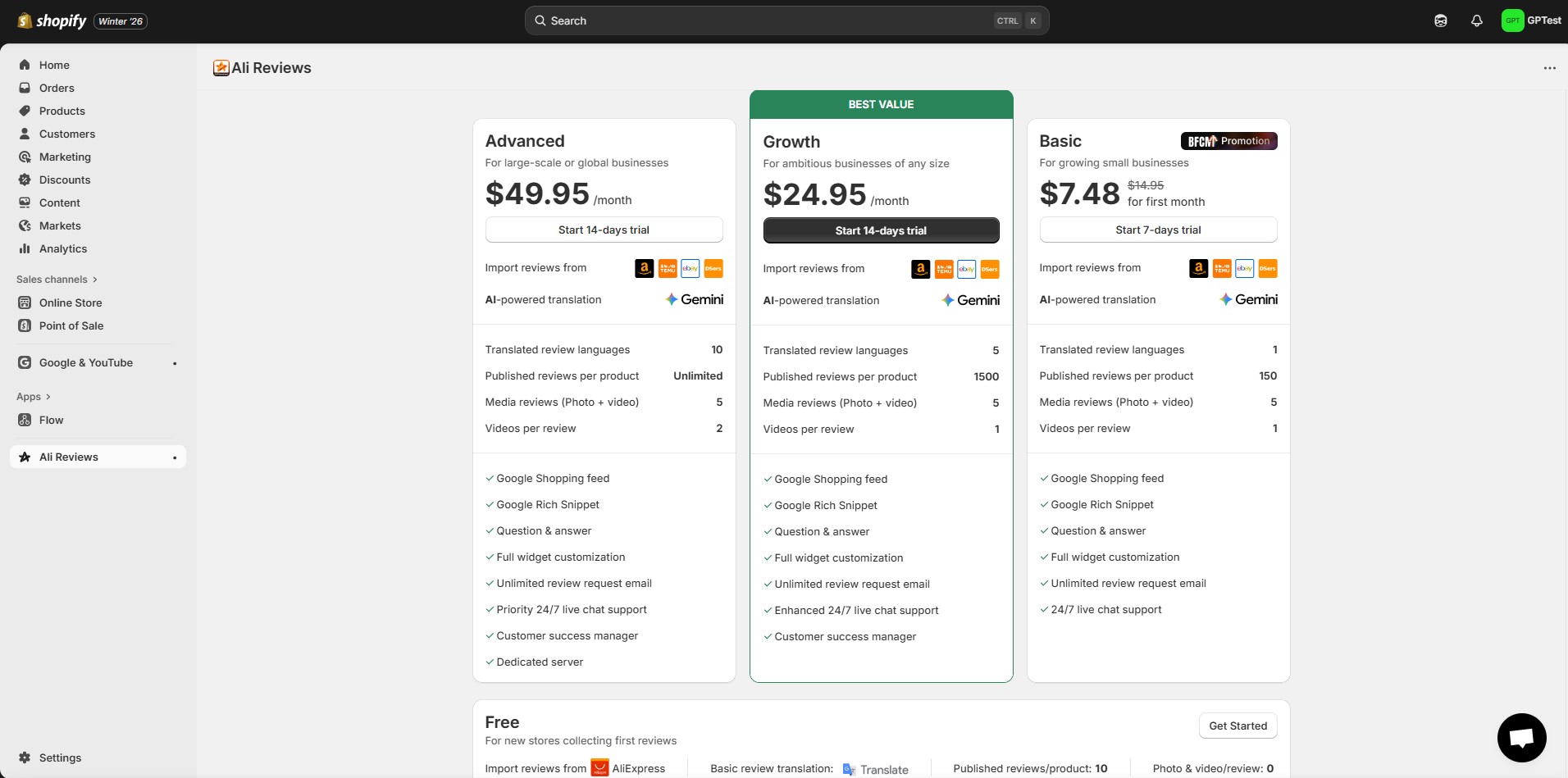1568x778 pixels.
Task: Open the more actions ellipsis menu
Action: 1549,68
